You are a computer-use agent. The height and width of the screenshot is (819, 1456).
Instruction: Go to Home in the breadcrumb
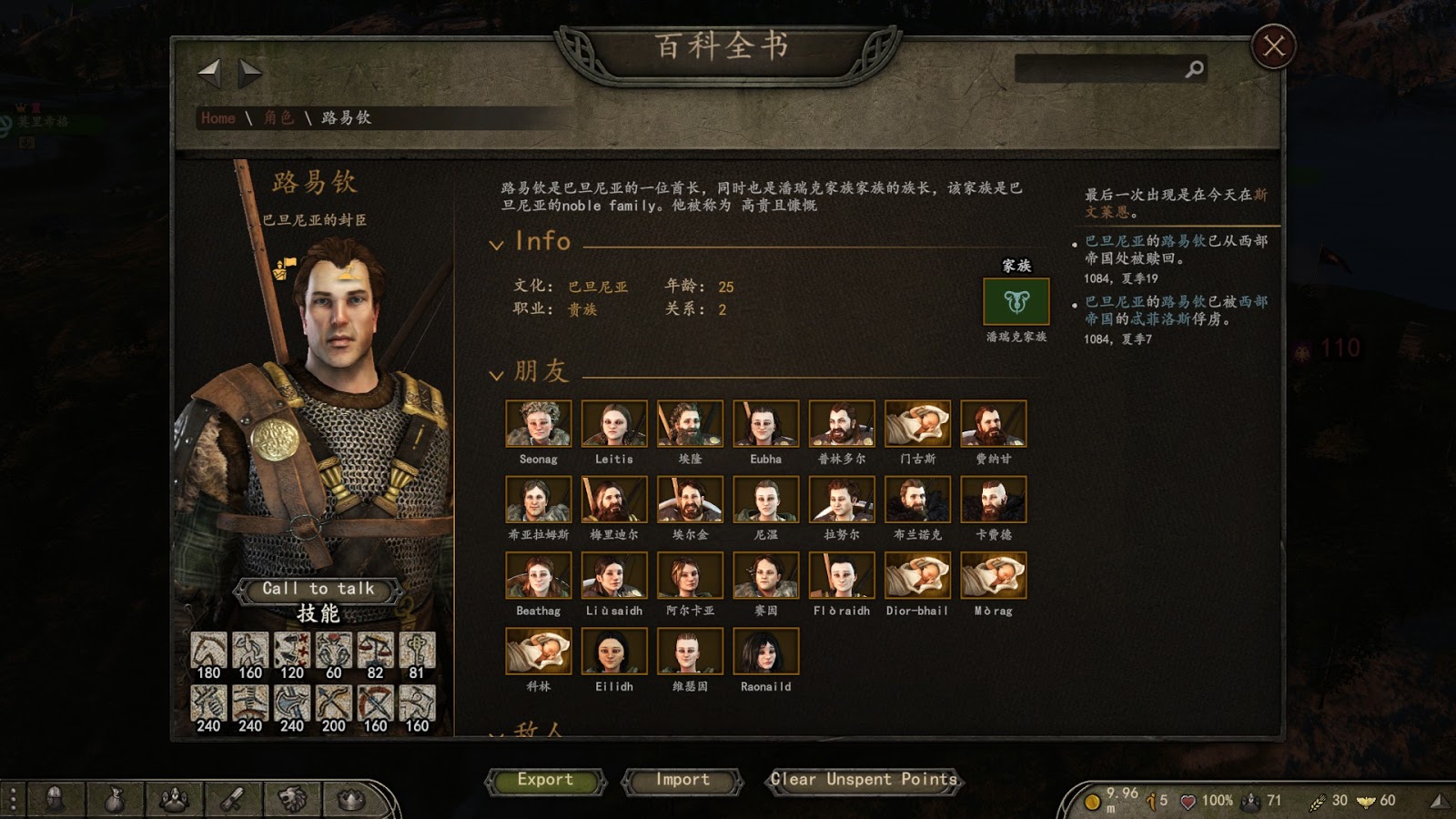pyautogui.click(x=217, y=117)
